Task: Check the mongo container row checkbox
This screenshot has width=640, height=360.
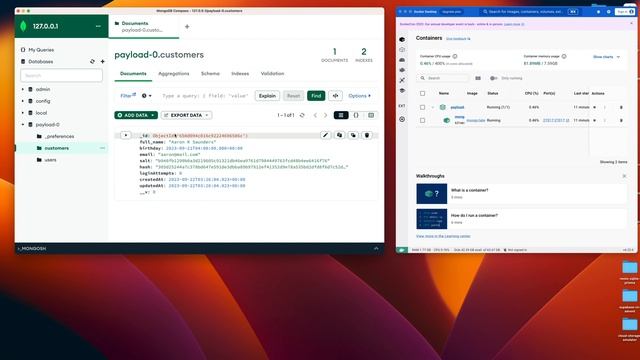Action: pos(422,120)
